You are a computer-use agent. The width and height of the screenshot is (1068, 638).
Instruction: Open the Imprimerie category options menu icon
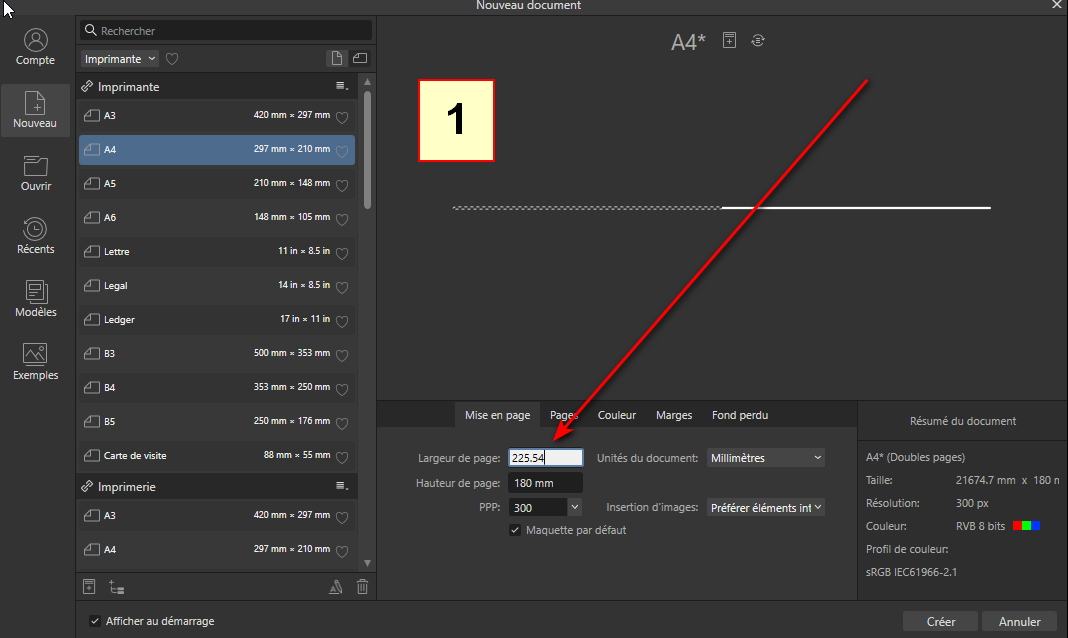pyautogui.click(x=342, y=486)
